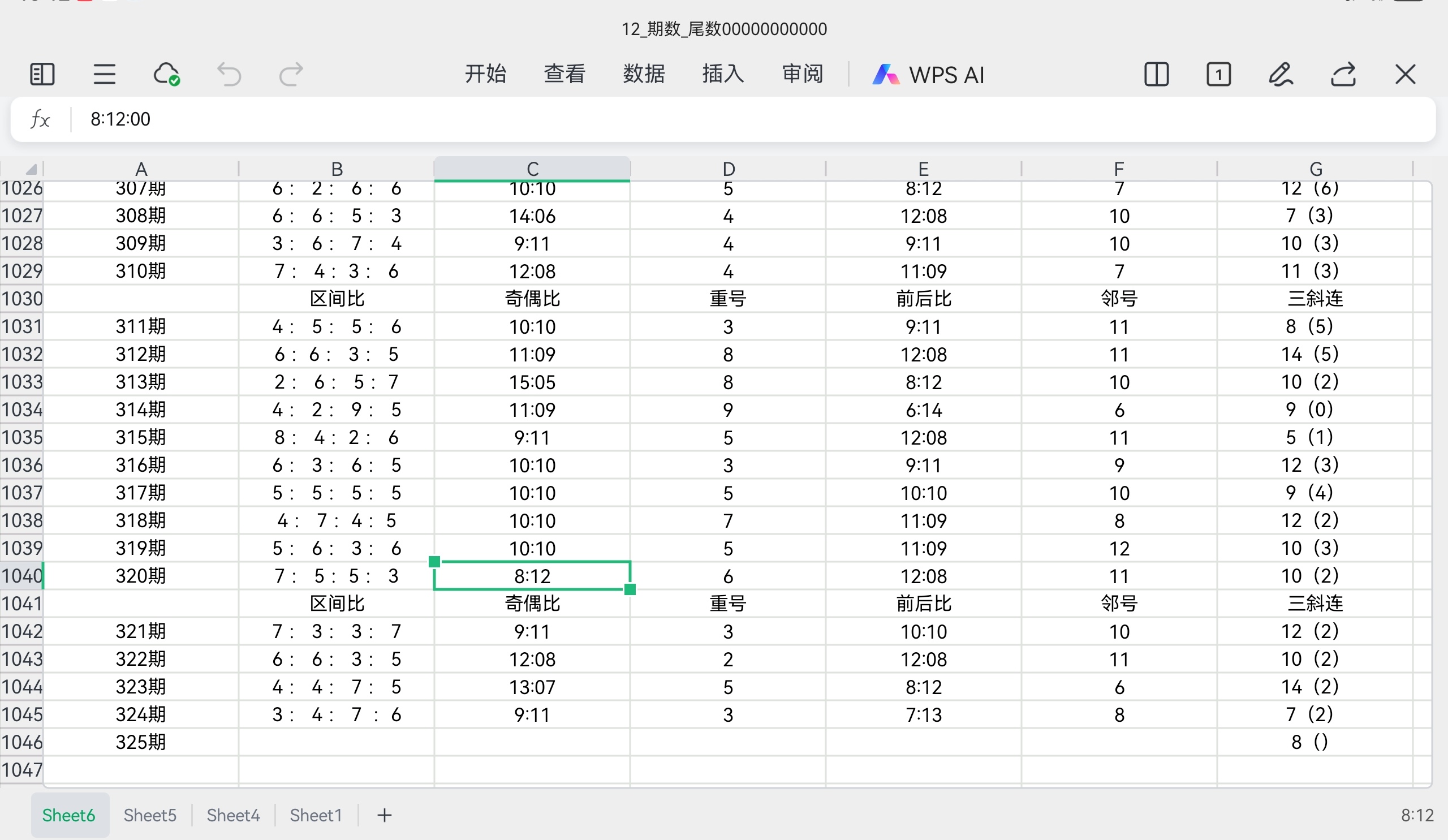
Task: Activate the pen edit mode icon
Action: point(1281,75)
